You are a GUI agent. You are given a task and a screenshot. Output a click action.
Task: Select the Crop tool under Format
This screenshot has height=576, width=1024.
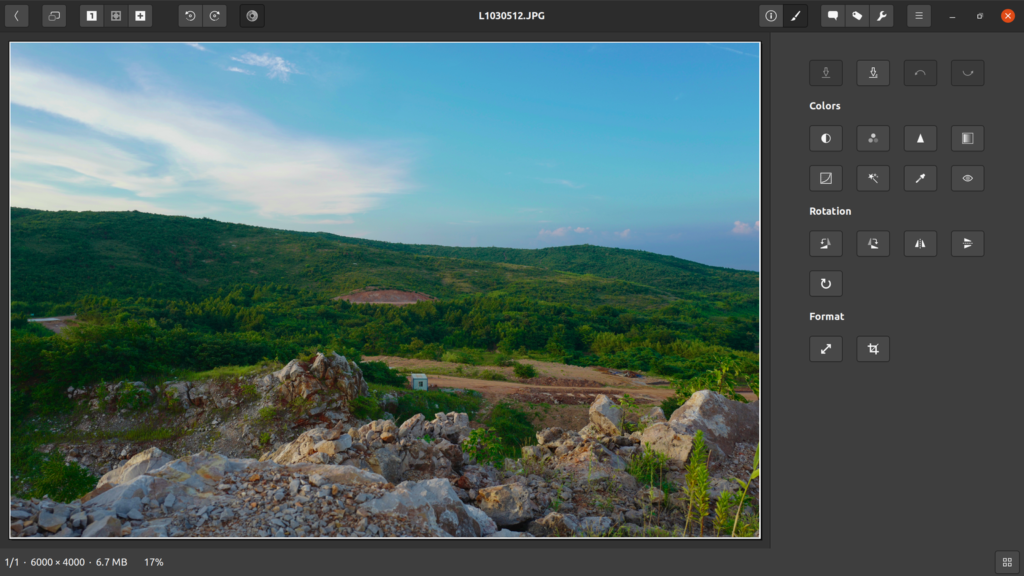[x=873, y=349]
